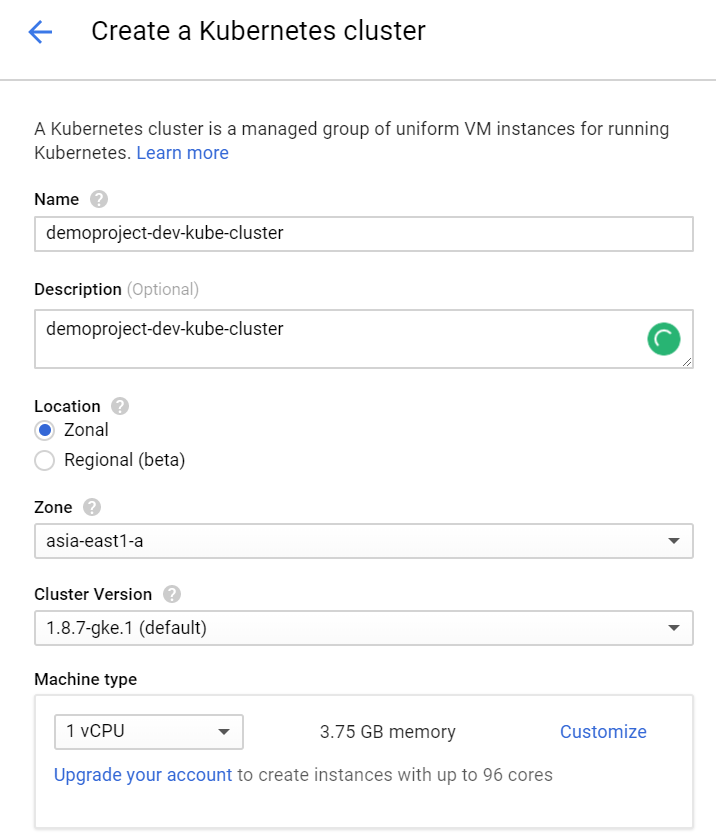Screen dimensions: 716x835
Task: Click the Upgrade your account link
Action: tap(143, 775)
